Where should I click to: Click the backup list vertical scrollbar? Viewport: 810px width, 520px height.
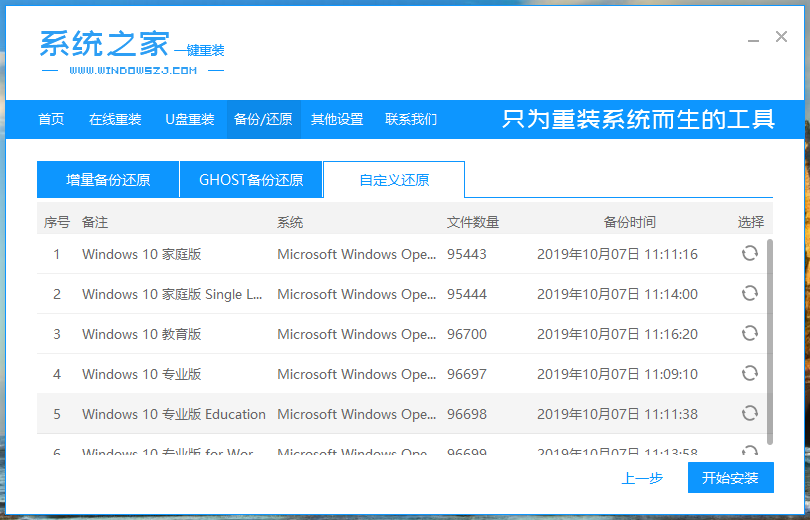coord(769,340)
